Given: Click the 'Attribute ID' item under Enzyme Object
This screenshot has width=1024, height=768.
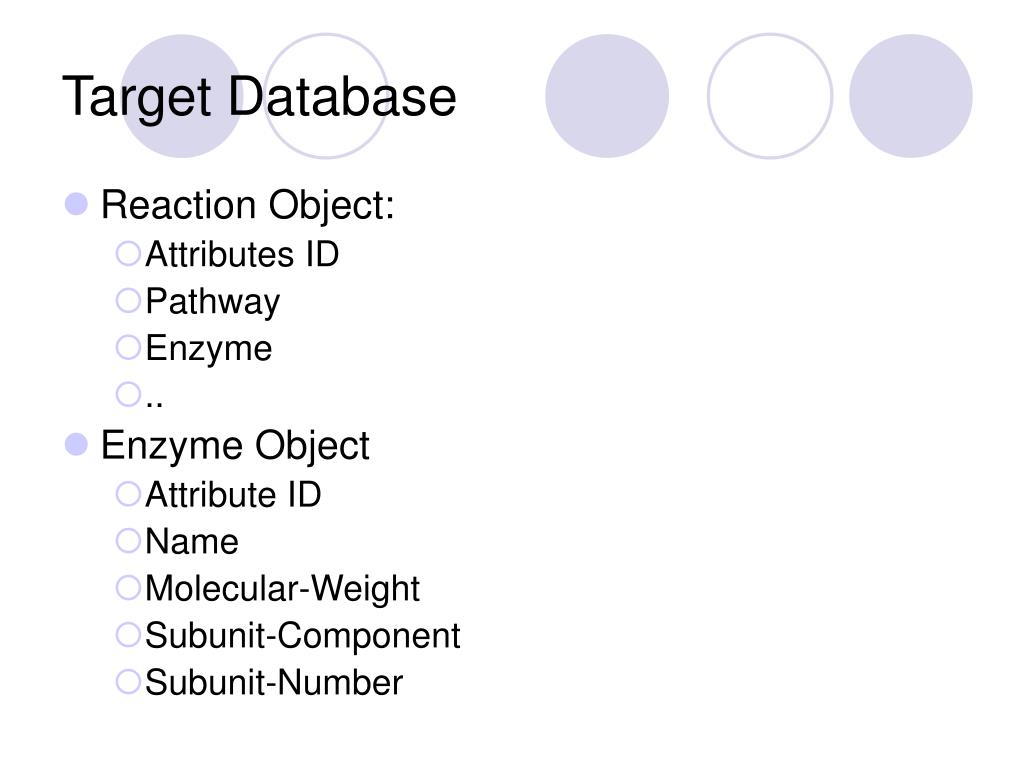Looking at the screenshot, I should click(233, 494).
